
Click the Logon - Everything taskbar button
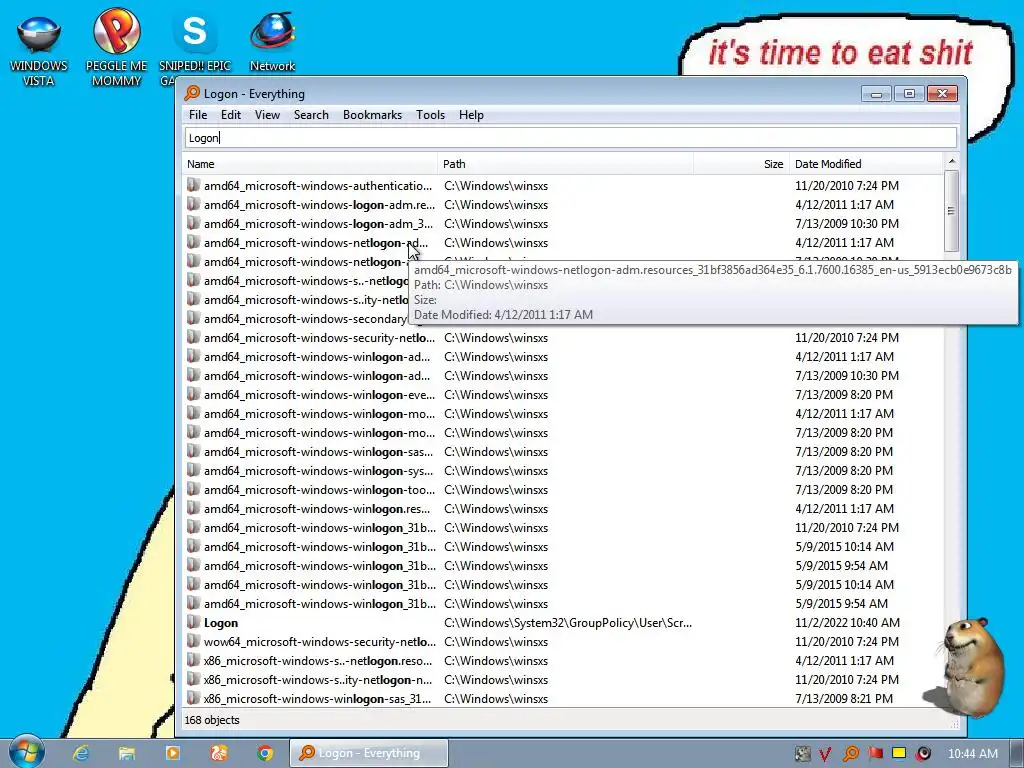coord(369,753)
